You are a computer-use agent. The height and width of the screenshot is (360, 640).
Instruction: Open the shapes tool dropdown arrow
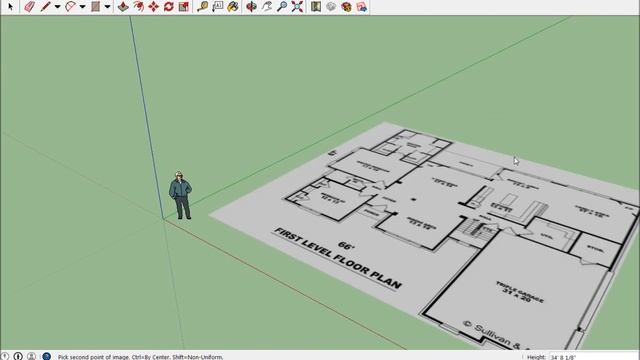(107, 7)
